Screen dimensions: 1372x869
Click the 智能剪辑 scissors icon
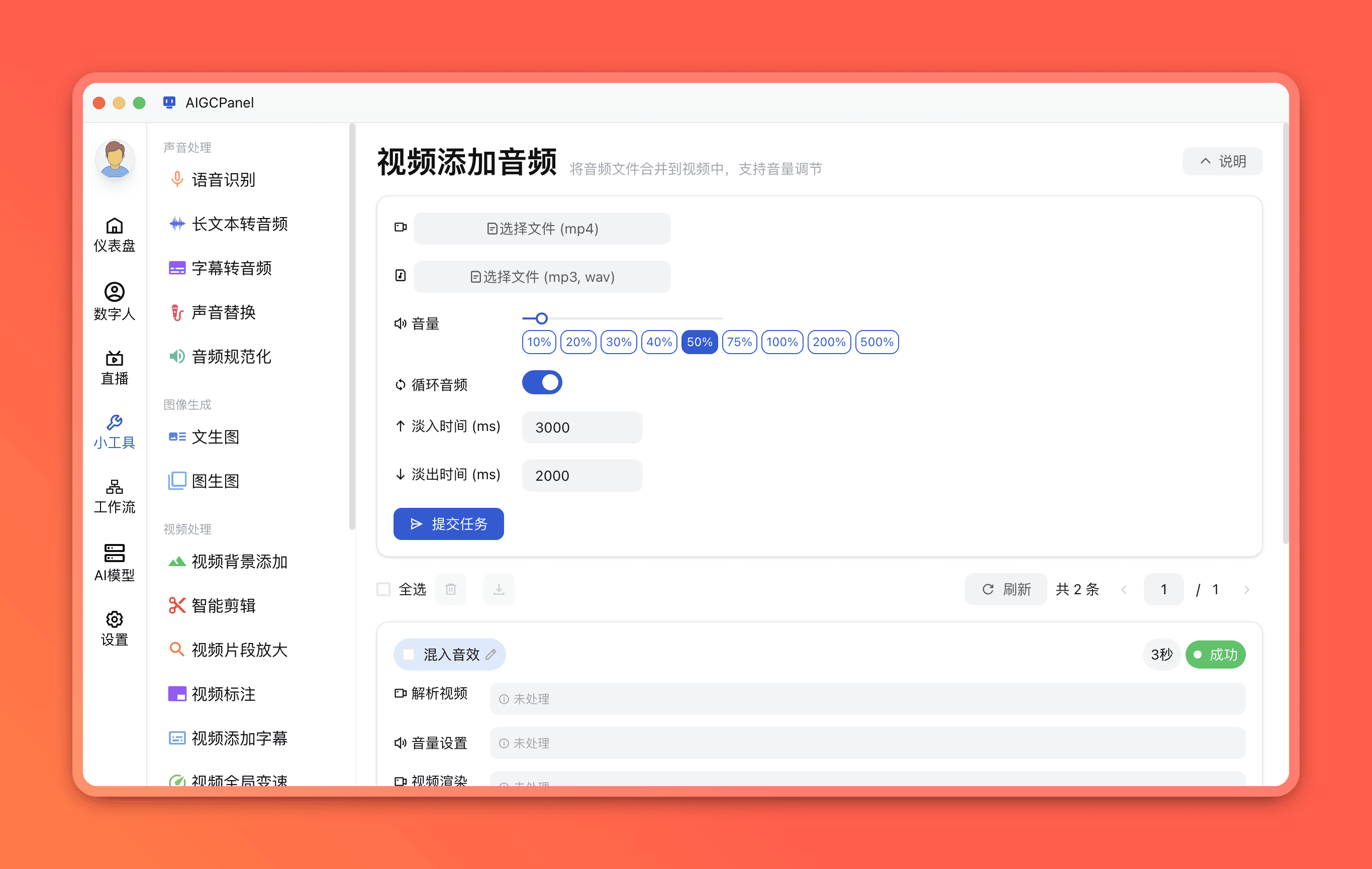coord(176,605)
